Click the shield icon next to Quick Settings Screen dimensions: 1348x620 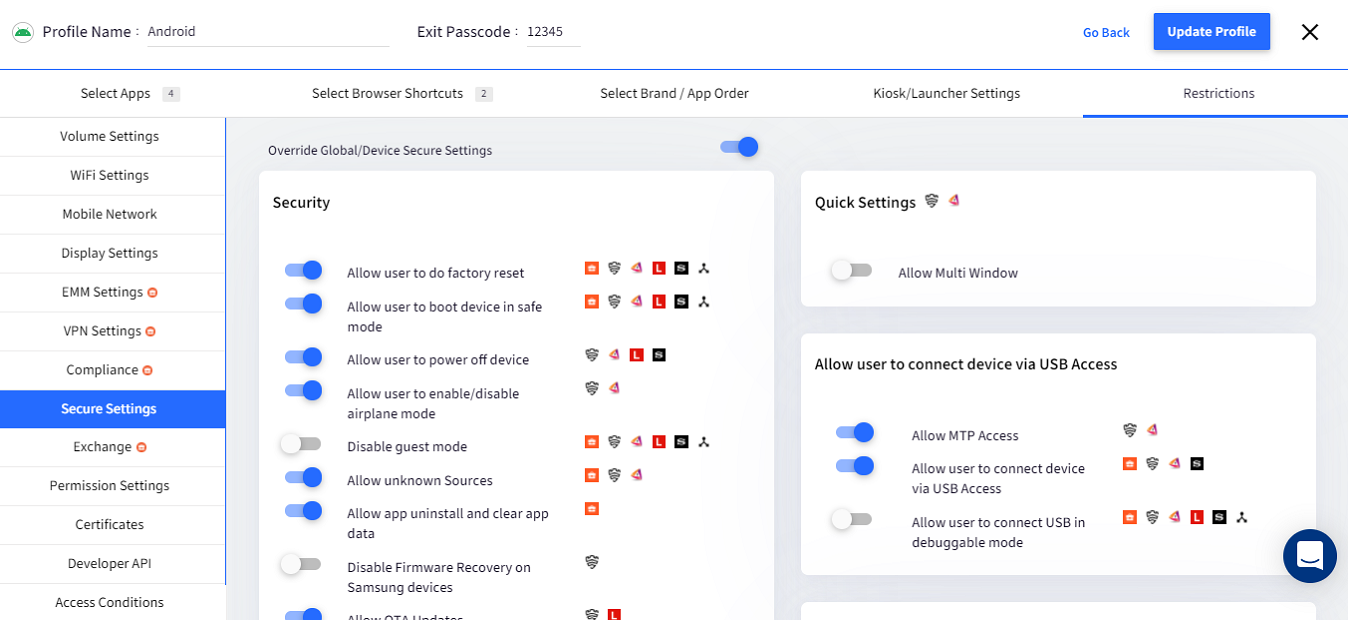(x=932, y=201)
